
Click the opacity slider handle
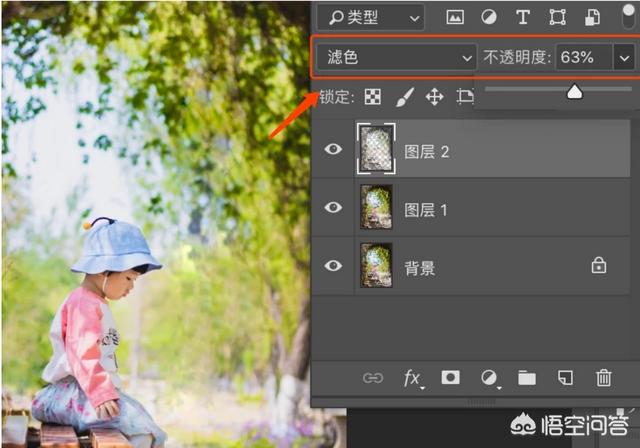click(574, 91)
